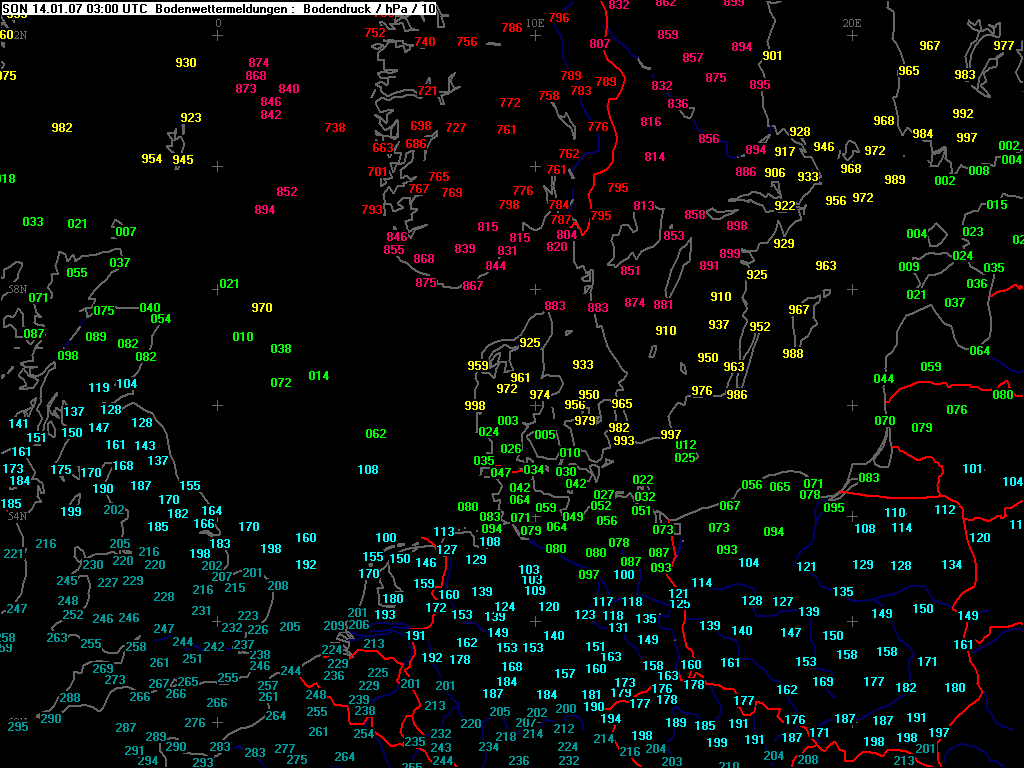Select the yellow 982 pressure reading
This screenshot has height=768, width=1024.
pos(62,128)
